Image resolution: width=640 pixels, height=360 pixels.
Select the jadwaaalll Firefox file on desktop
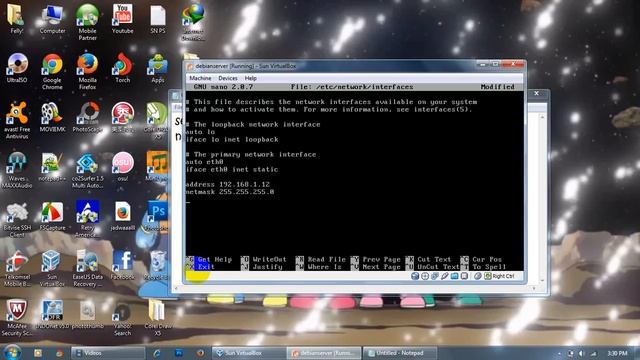click(x=122, y=216)
